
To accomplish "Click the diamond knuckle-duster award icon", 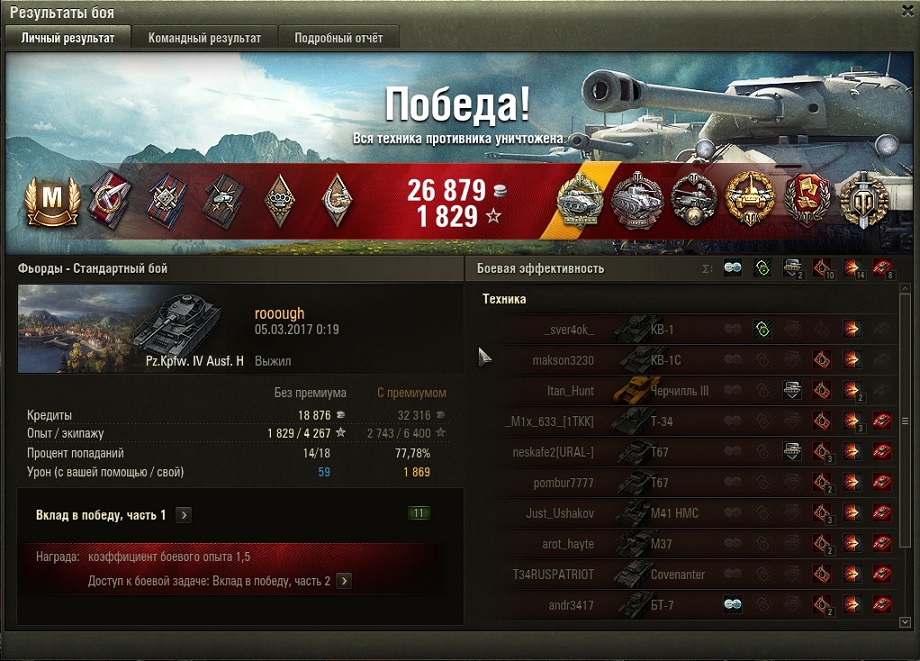I will pos(279,200).
